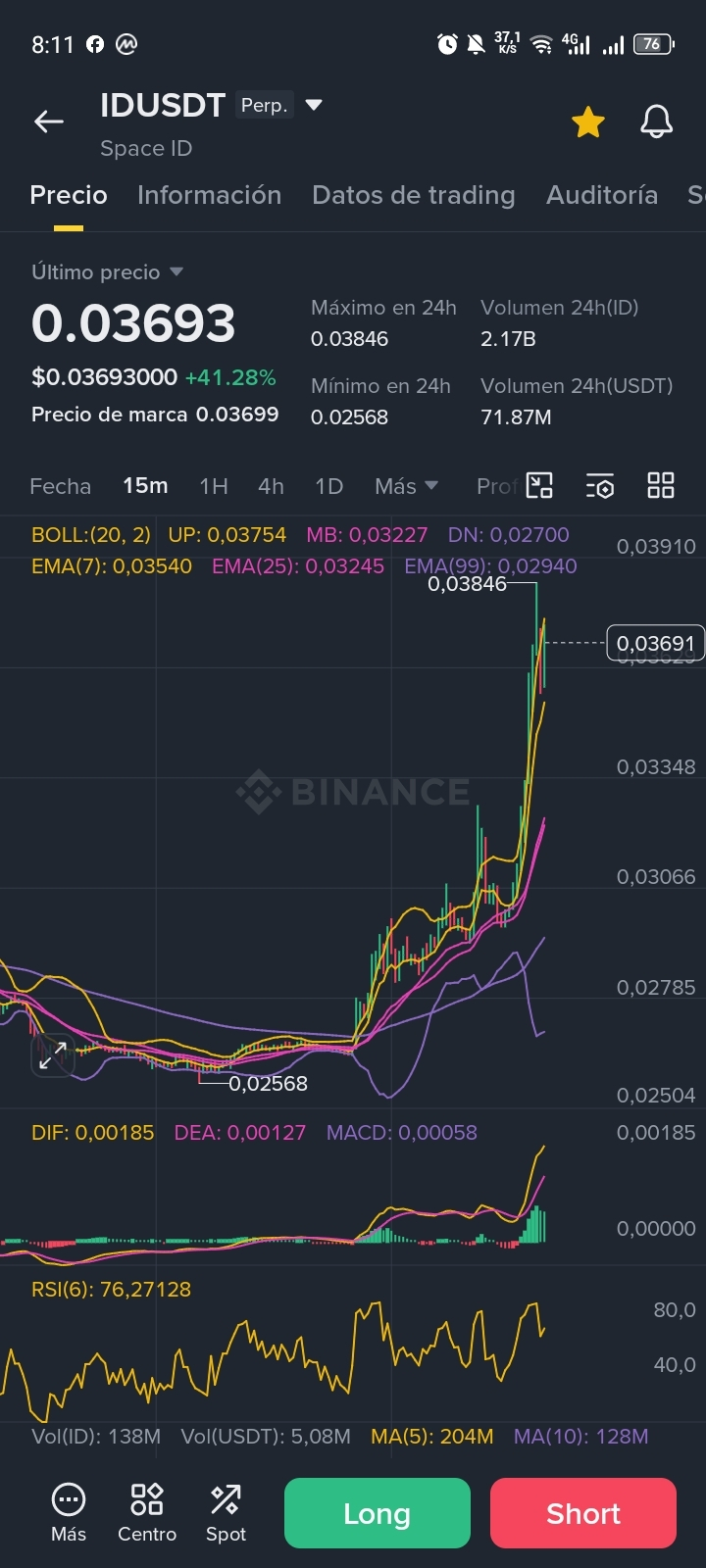
Task: Expand the Más timeframe dropdown
Action: 406,486
